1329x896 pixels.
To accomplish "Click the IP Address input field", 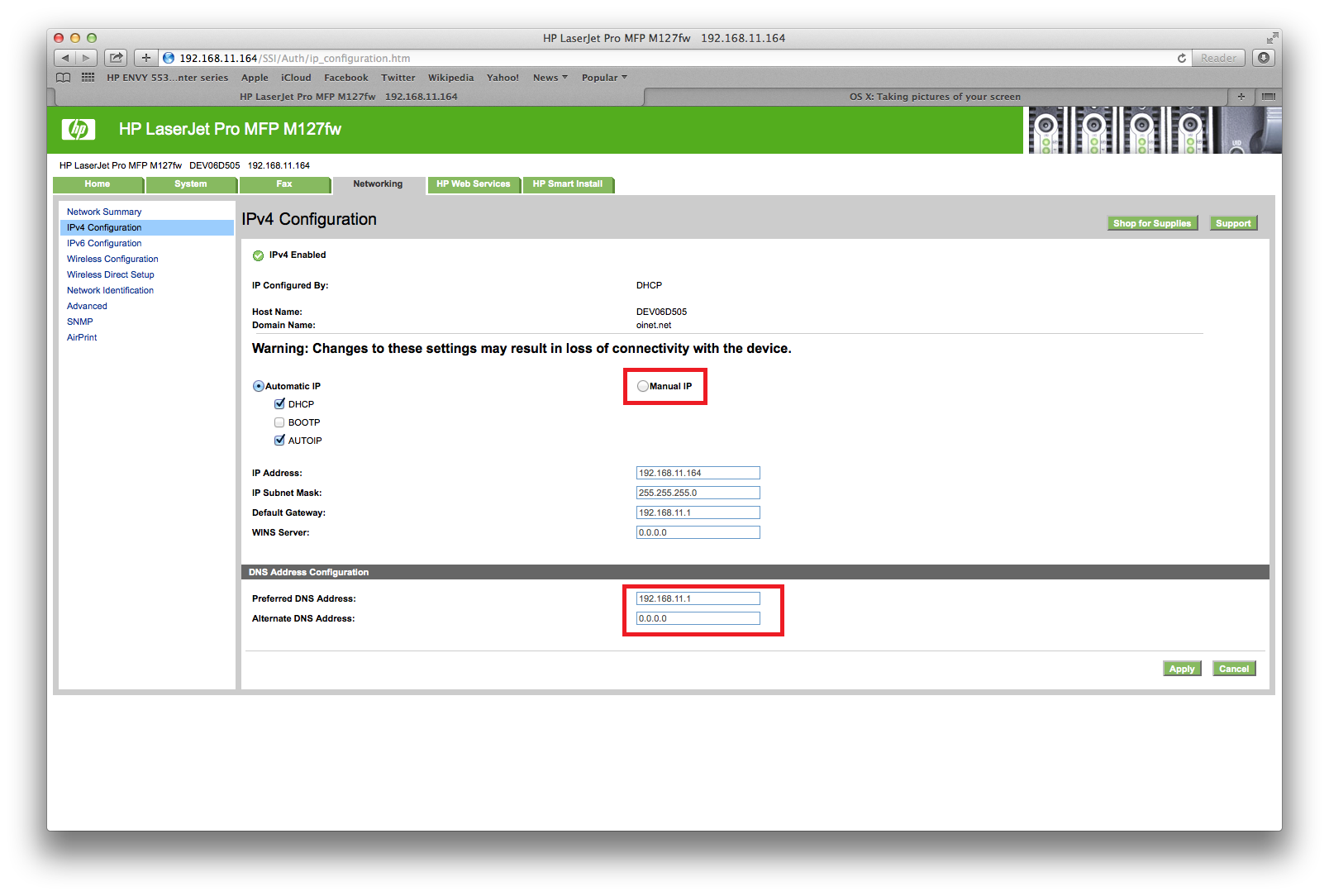I will 698,473.
